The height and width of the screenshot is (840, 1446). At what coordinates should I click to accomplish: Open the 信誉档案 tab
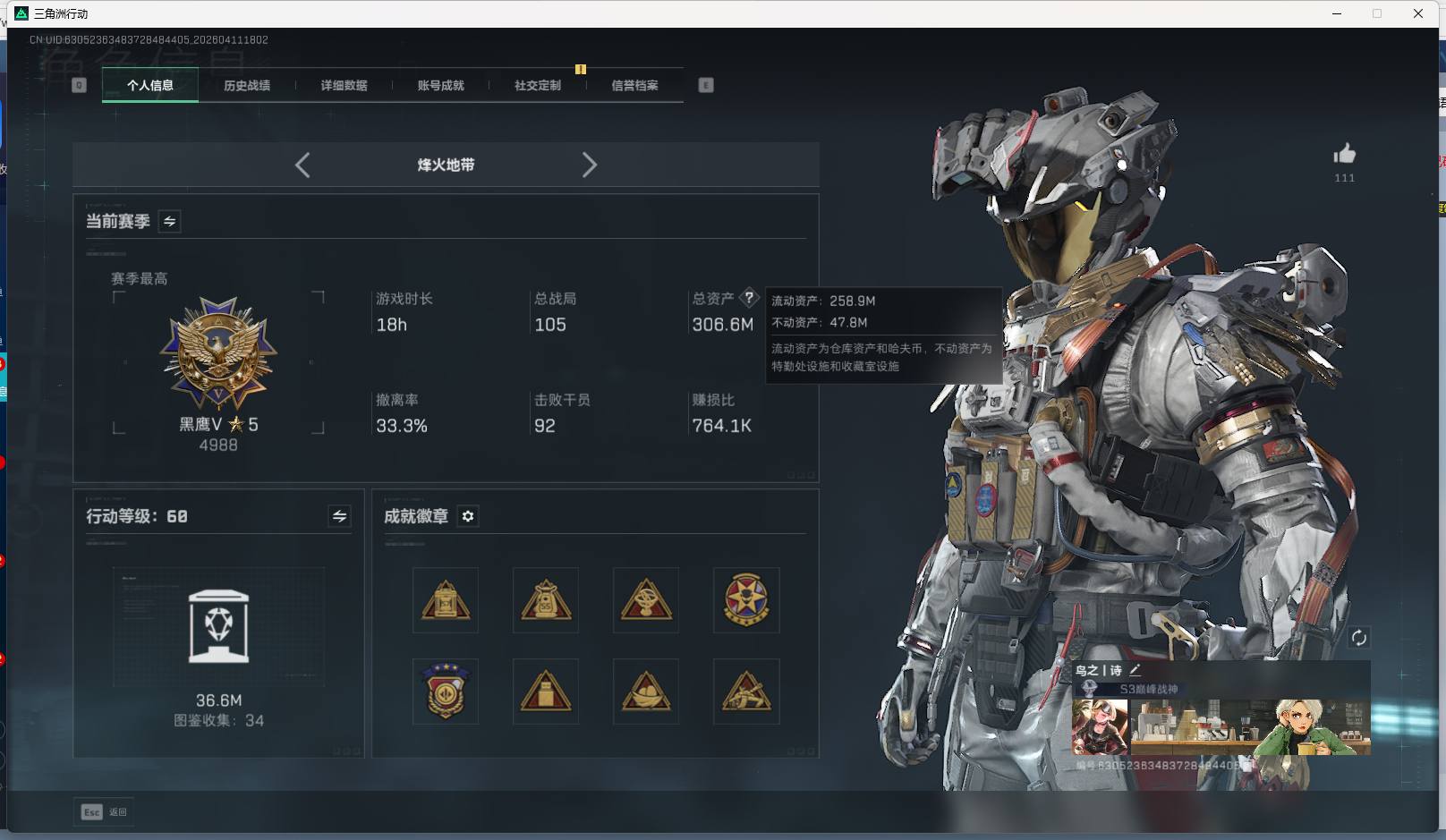634,86
